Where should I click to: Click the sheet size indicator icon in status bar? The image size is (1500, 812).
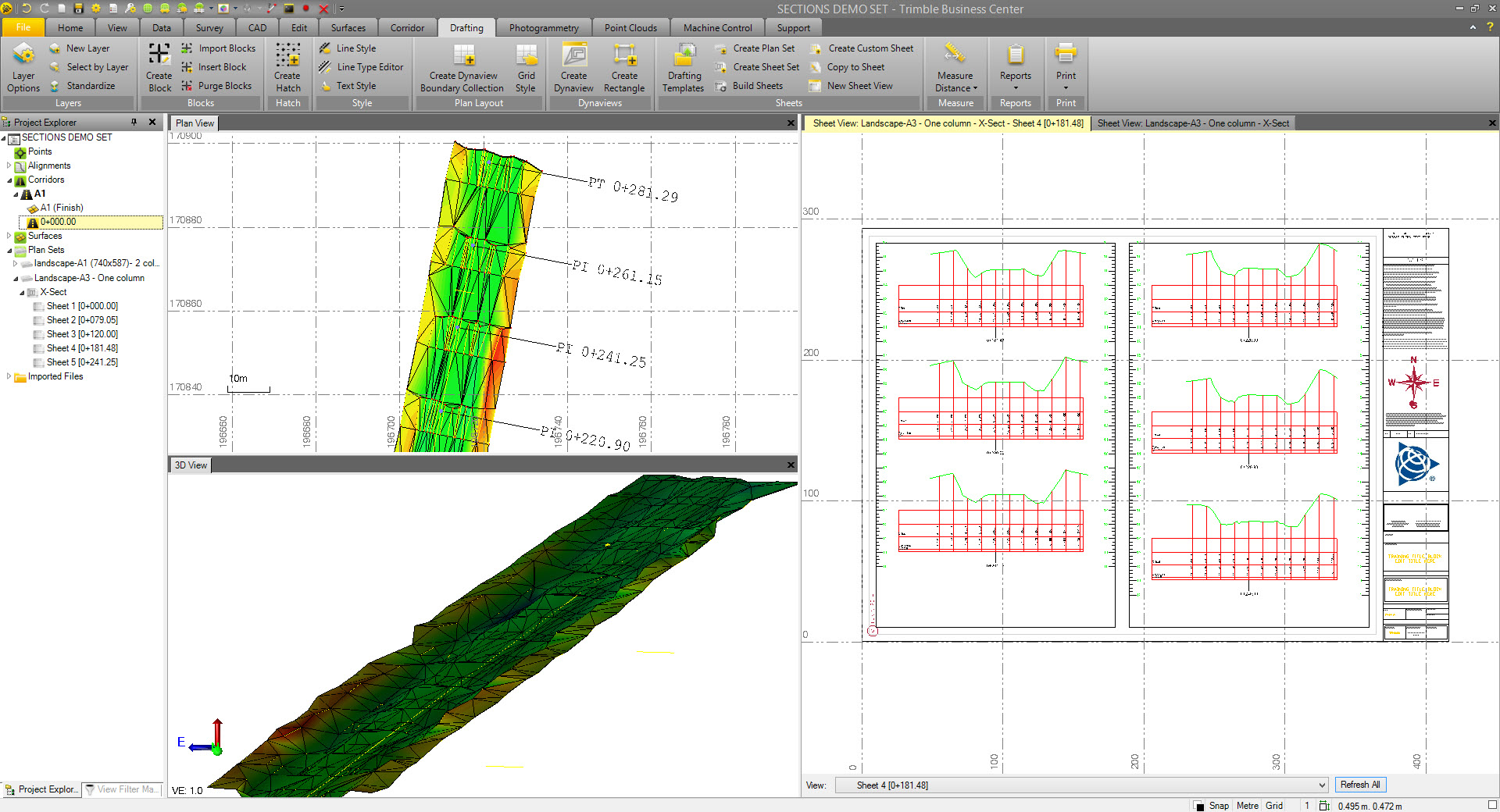pyautogui.click(x=1324, y=806)
